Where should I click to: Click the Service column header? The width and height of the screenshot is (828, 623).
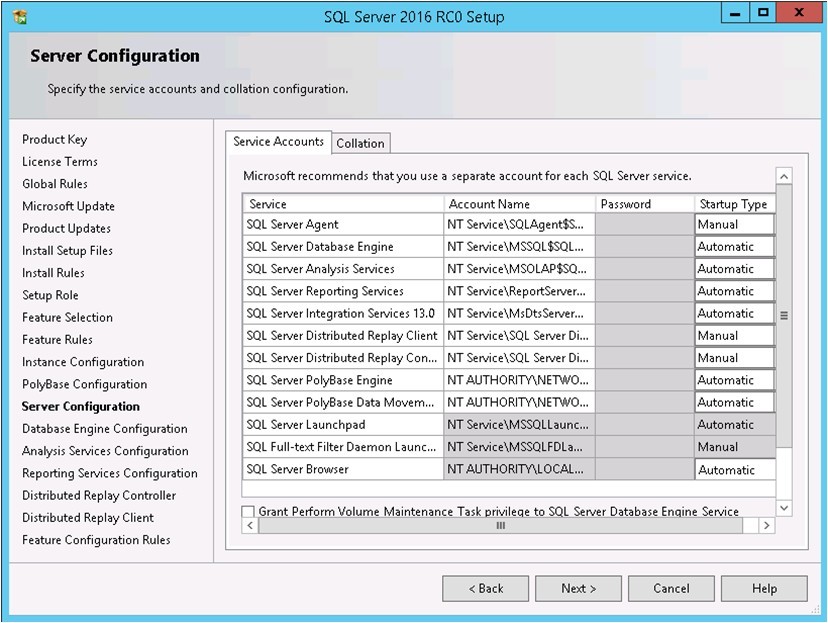(x=343, y=204)
